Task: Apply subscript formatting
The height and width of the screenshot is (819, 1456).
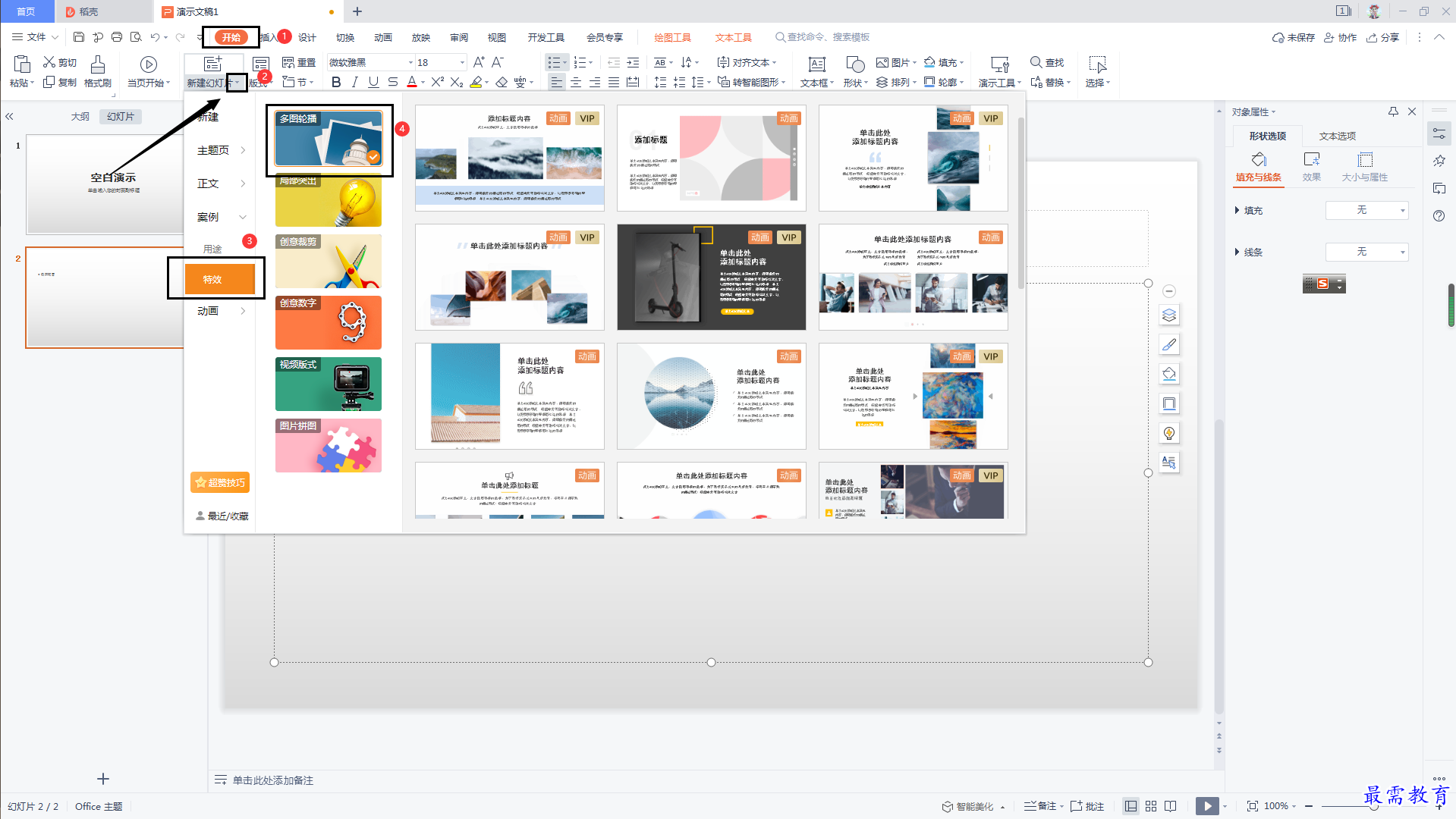Action: pos(457,82)
